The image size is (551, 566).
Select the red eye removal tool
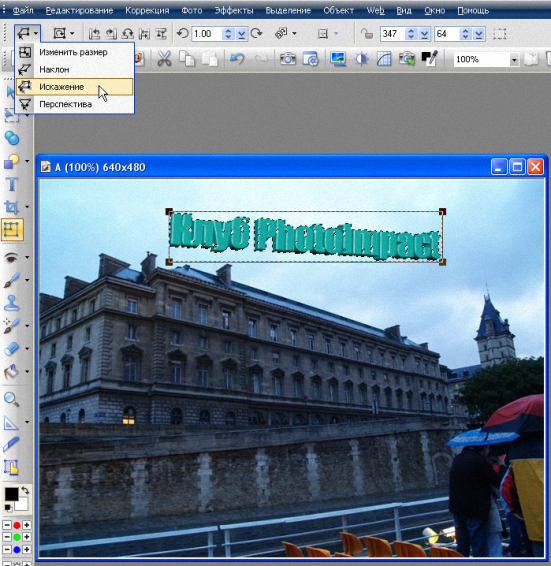point(11,257)
